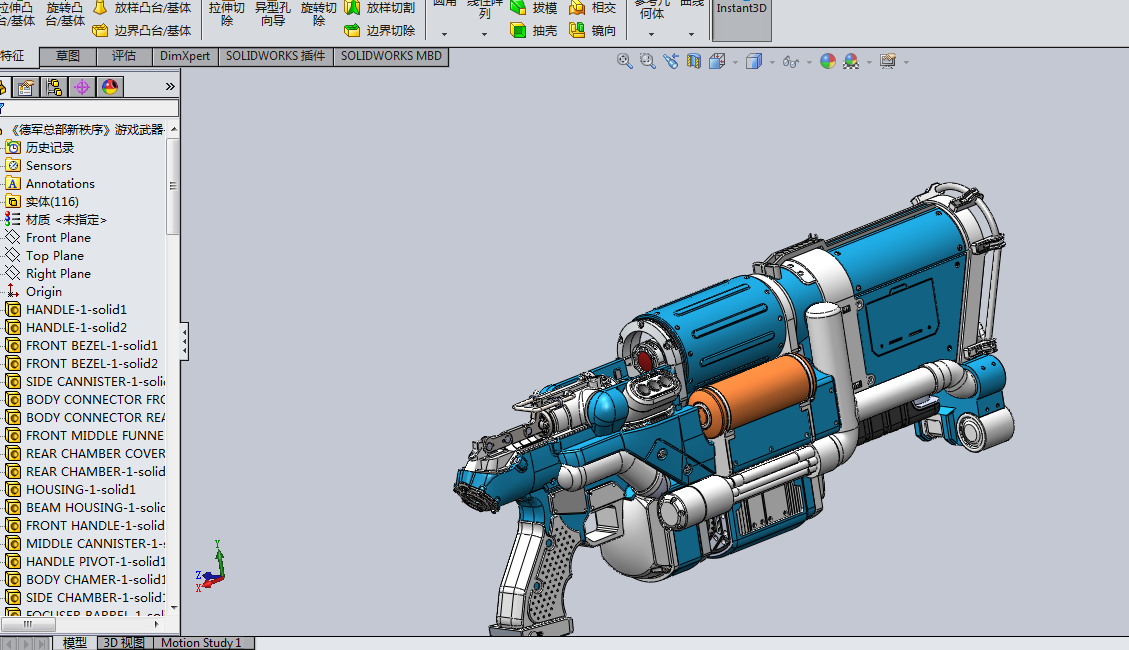Click the 放样切割 (Lofted Cut) button
Screen dimensions: 1129x650
click(380, 7)
